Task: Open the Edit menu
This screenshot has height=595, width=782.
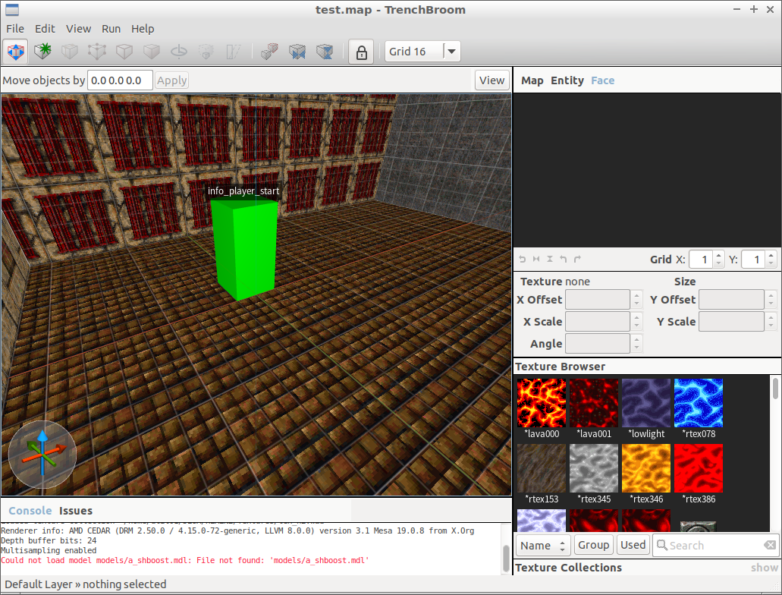Action: pyautogui.click(x=45, y=29)
